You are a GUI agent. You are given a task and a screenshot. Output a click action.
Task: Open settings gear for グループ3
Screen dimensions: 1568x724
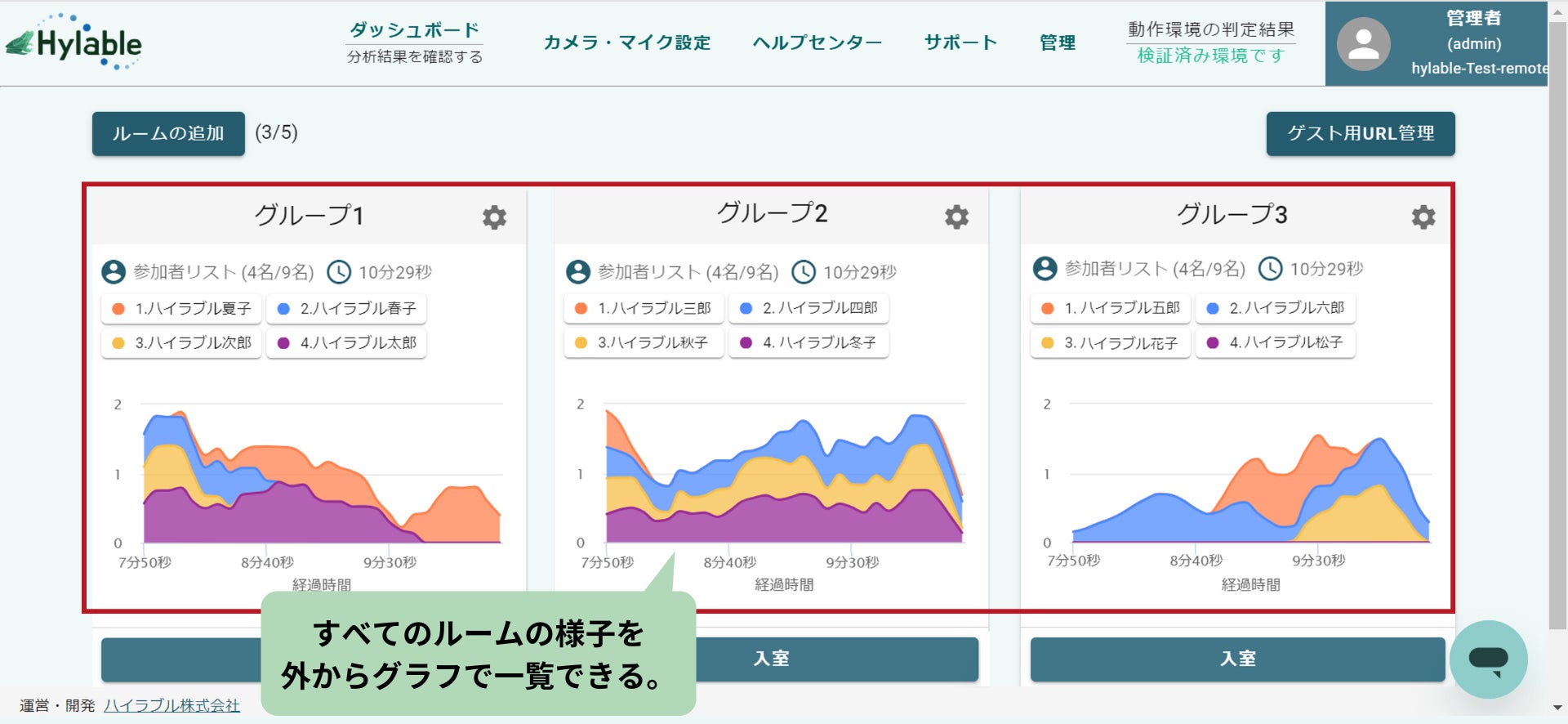click(x=1423, y=217)
